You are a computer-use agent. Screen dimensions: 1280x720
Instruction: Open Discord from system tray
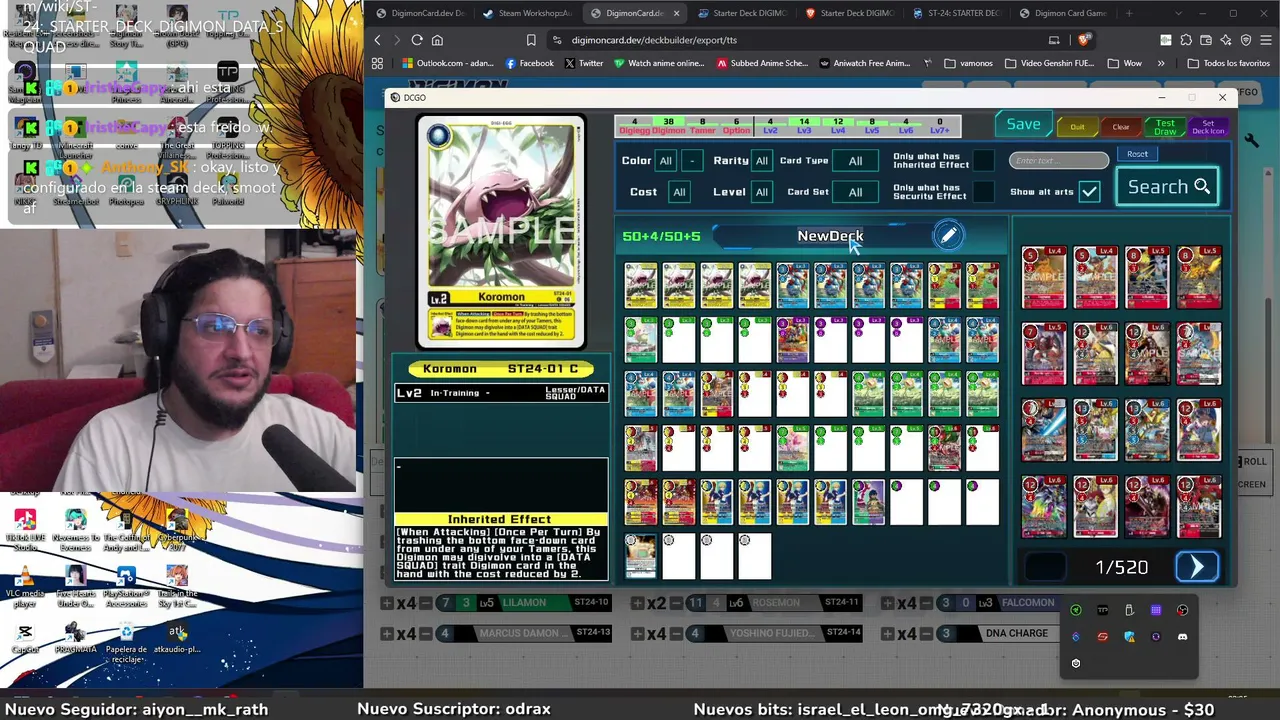[1182, 637]
